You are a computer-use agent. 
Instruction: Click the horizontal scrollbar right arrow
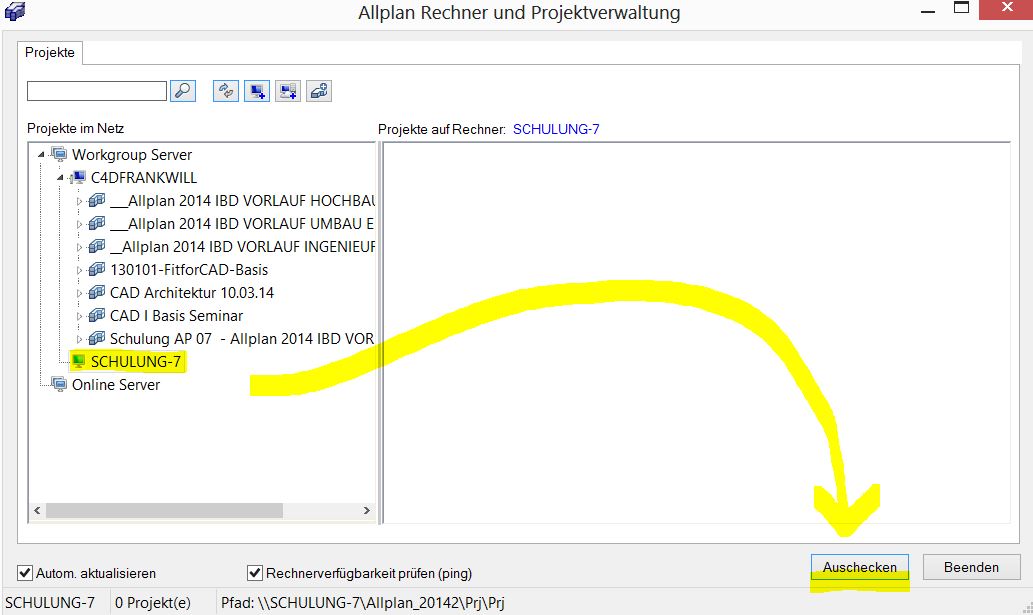(365, 510)
